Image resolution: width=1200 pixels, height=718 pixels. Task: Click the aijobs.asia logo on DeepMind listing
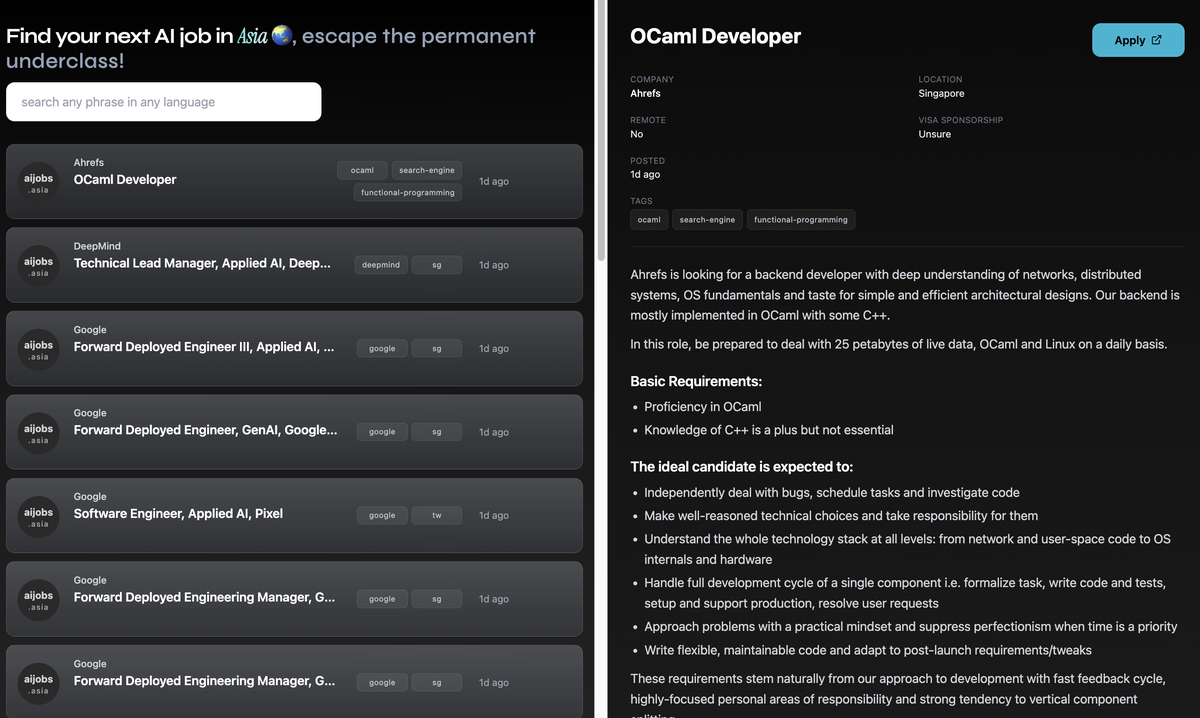pyautogui.click(x=38, y=265)
